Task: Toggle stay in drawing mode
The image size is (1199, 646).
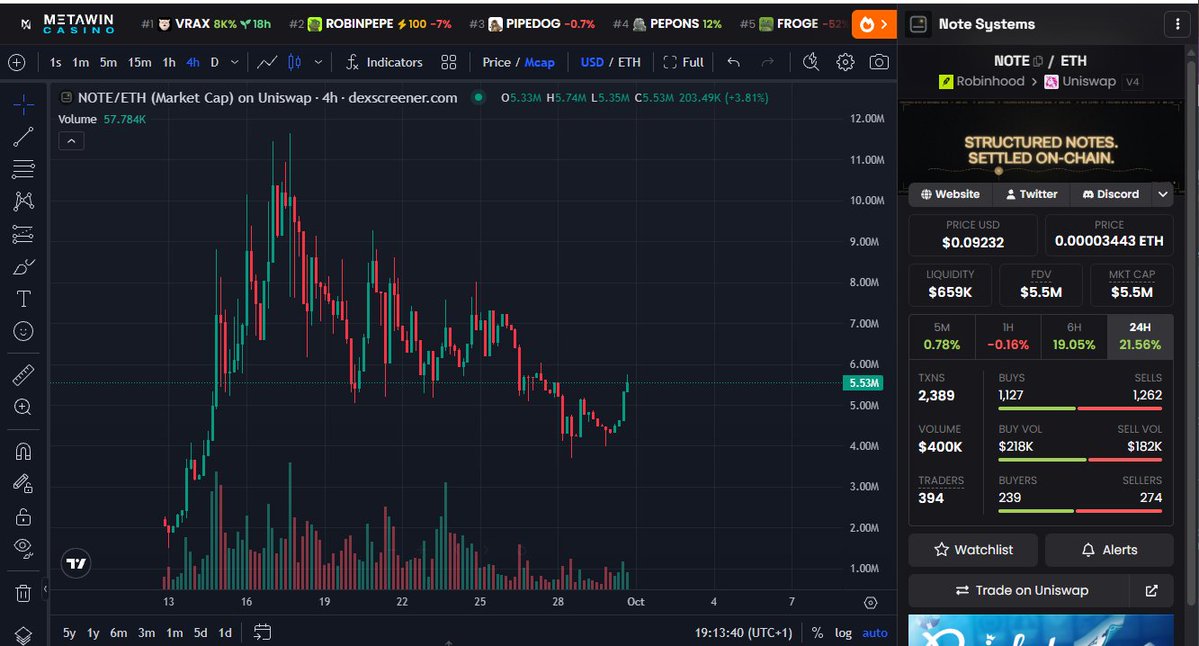Action: click(23, 483)
